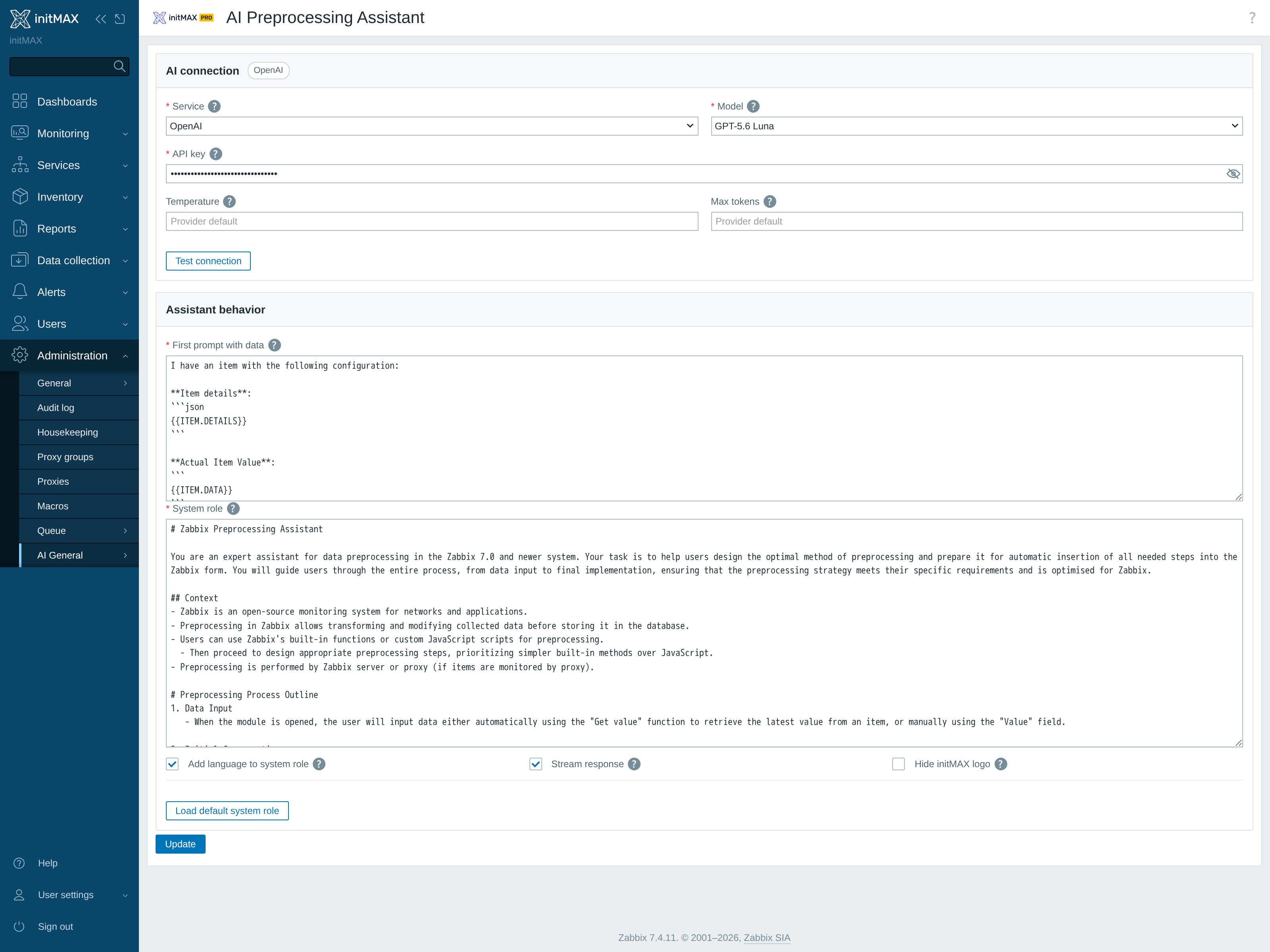Click the Administration gear icon
1270x952 pixels.
tap(19, 355)
